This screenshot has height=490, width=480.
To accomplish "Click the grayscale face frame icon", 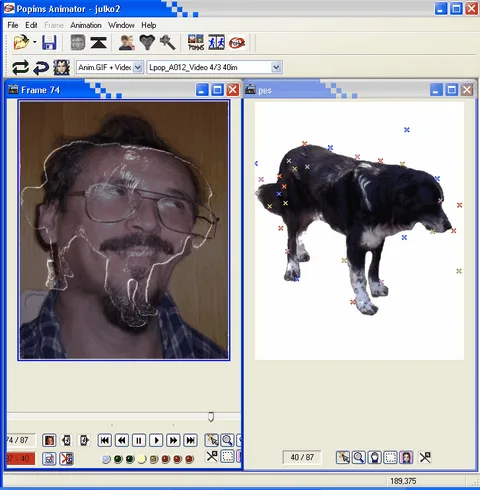I will pyautogui.click(x=78, y=42).
